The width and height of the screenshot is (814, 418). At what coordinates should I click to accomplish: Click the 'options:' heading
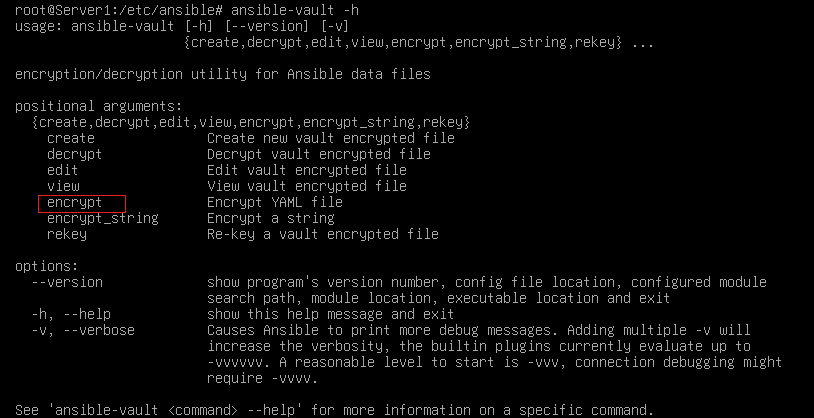tap(47, 267)
